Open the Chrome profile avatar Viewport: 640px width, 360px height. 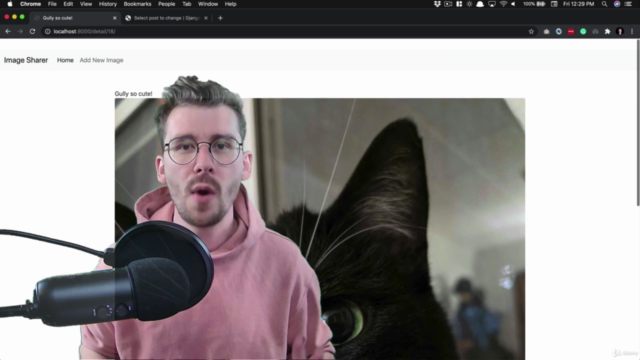[x=620, y=31]
